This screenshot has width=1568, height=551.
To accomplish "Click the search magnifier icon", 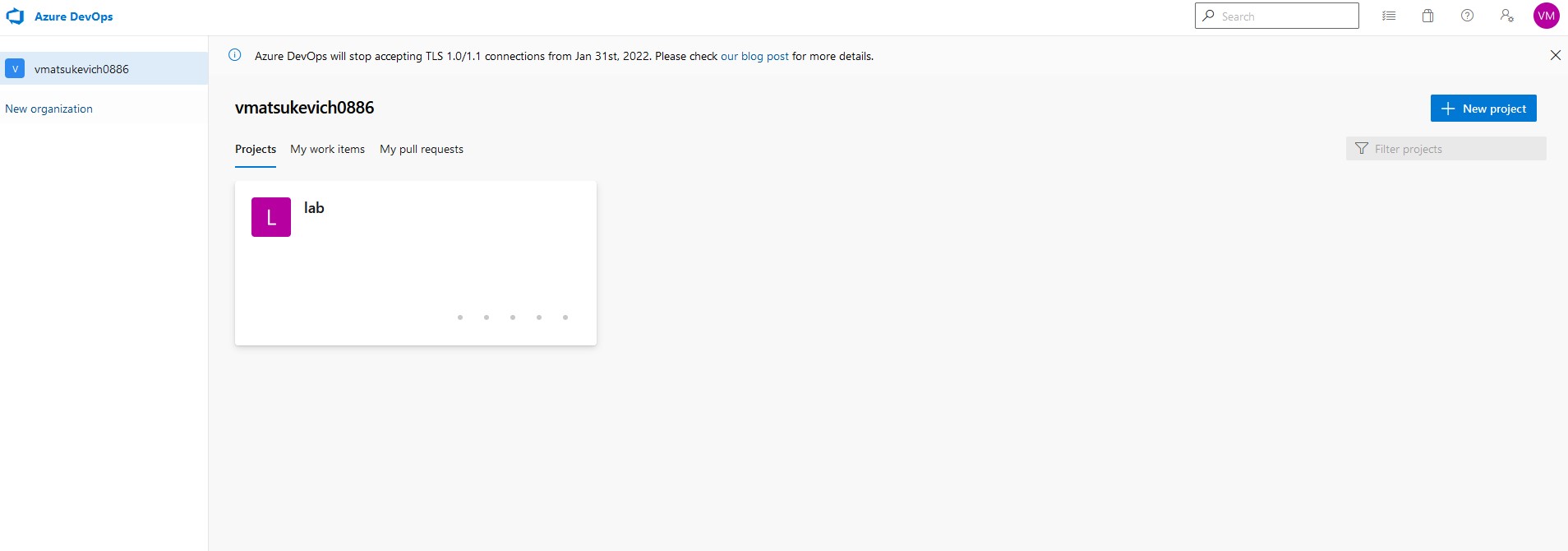I will 1208,16.
